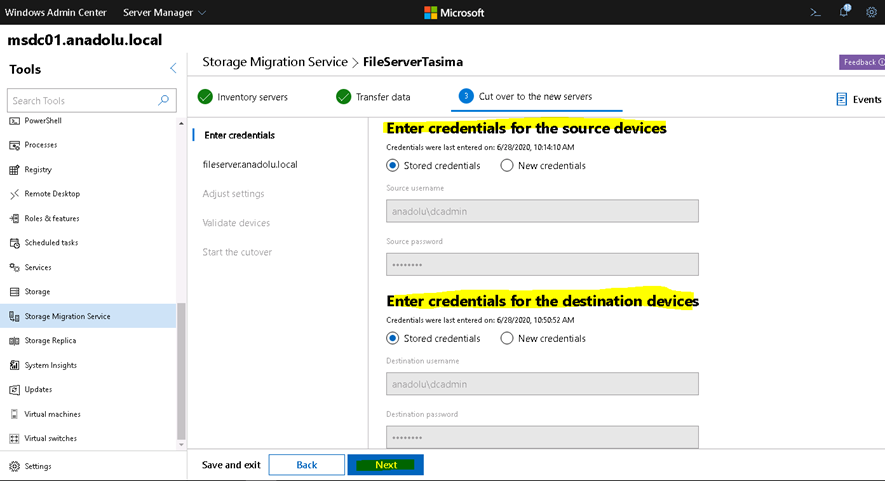Click the Destination username field
Screen dimensions: 885x481
coord(542,384)
